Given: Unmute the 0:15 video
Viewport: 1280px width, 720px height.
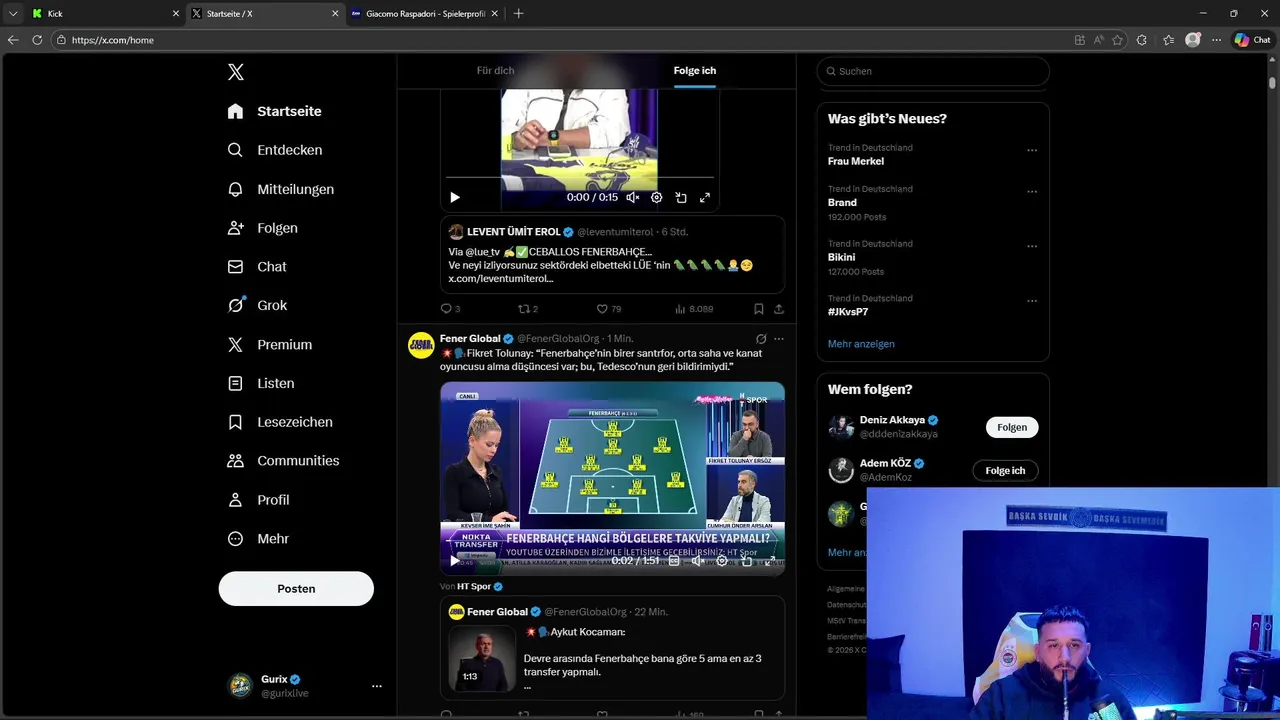Looking at the screenshot, I should click(x=632, y=198).
